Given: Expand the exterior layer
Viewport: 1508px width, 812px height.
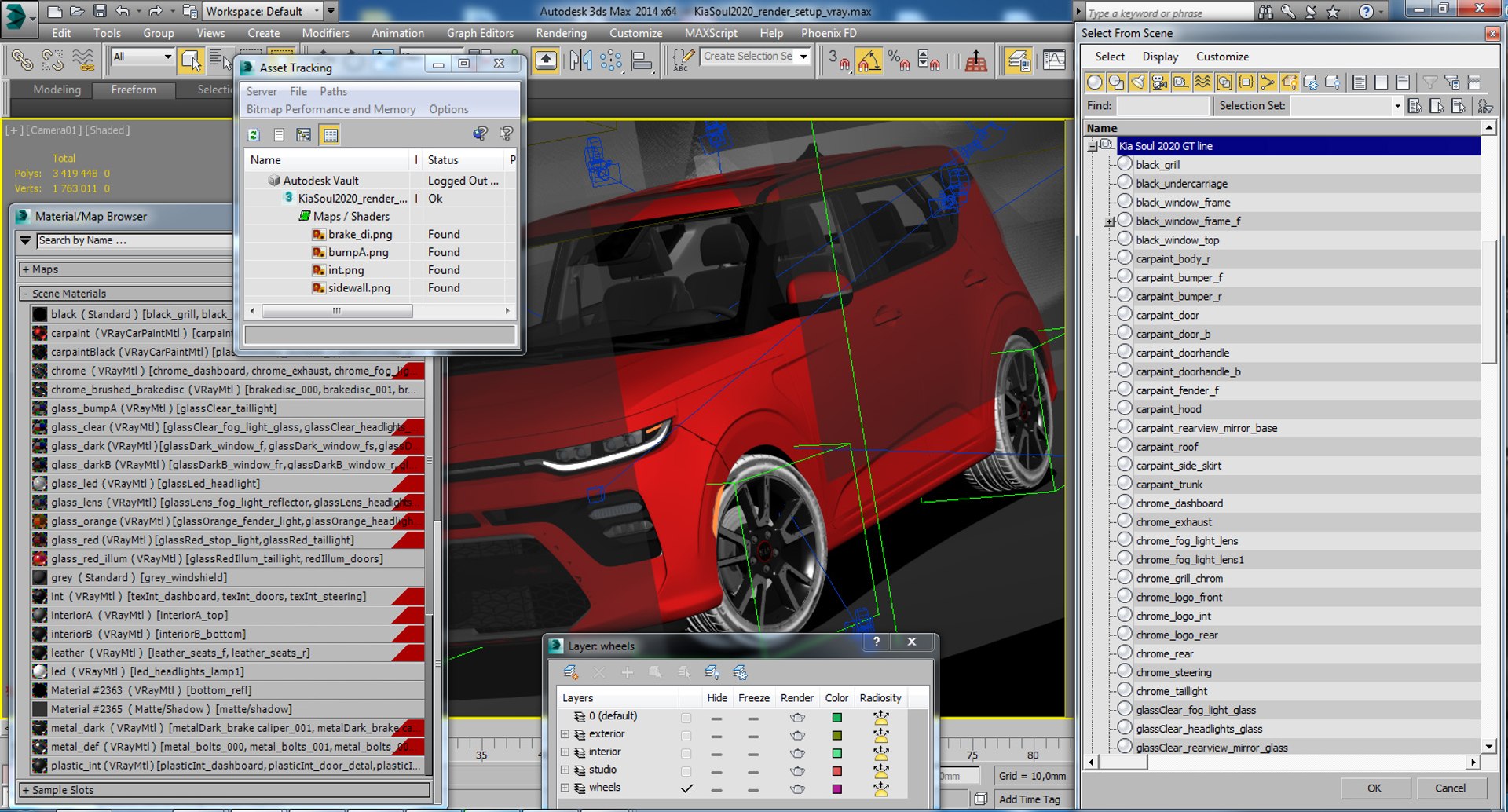Looking at the screenshot, I should point(565,734).
